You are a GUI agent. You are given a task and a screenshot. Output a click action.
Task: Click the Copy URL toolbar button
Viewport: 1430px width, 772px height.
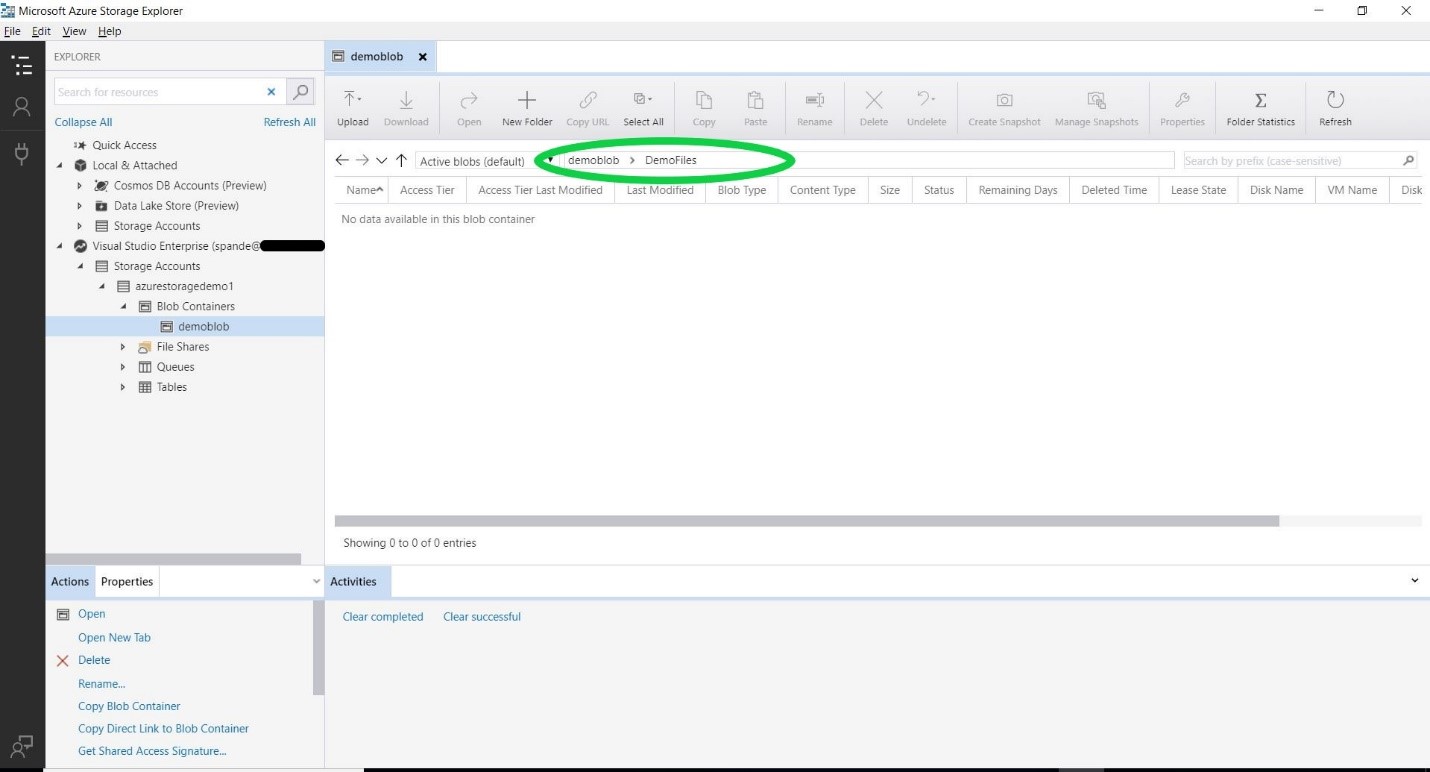tap(587, 108)
